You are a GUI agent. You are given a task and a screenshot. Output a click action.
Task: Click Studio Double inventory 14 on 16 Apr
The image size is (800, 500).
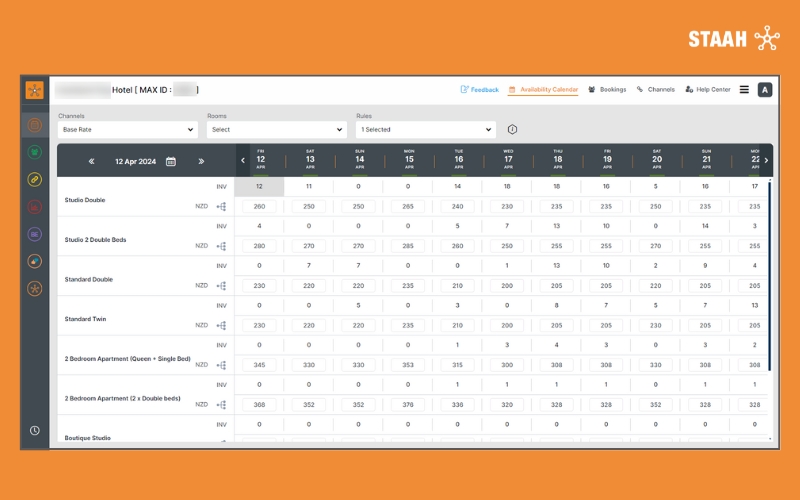click(x=457, y=187)
